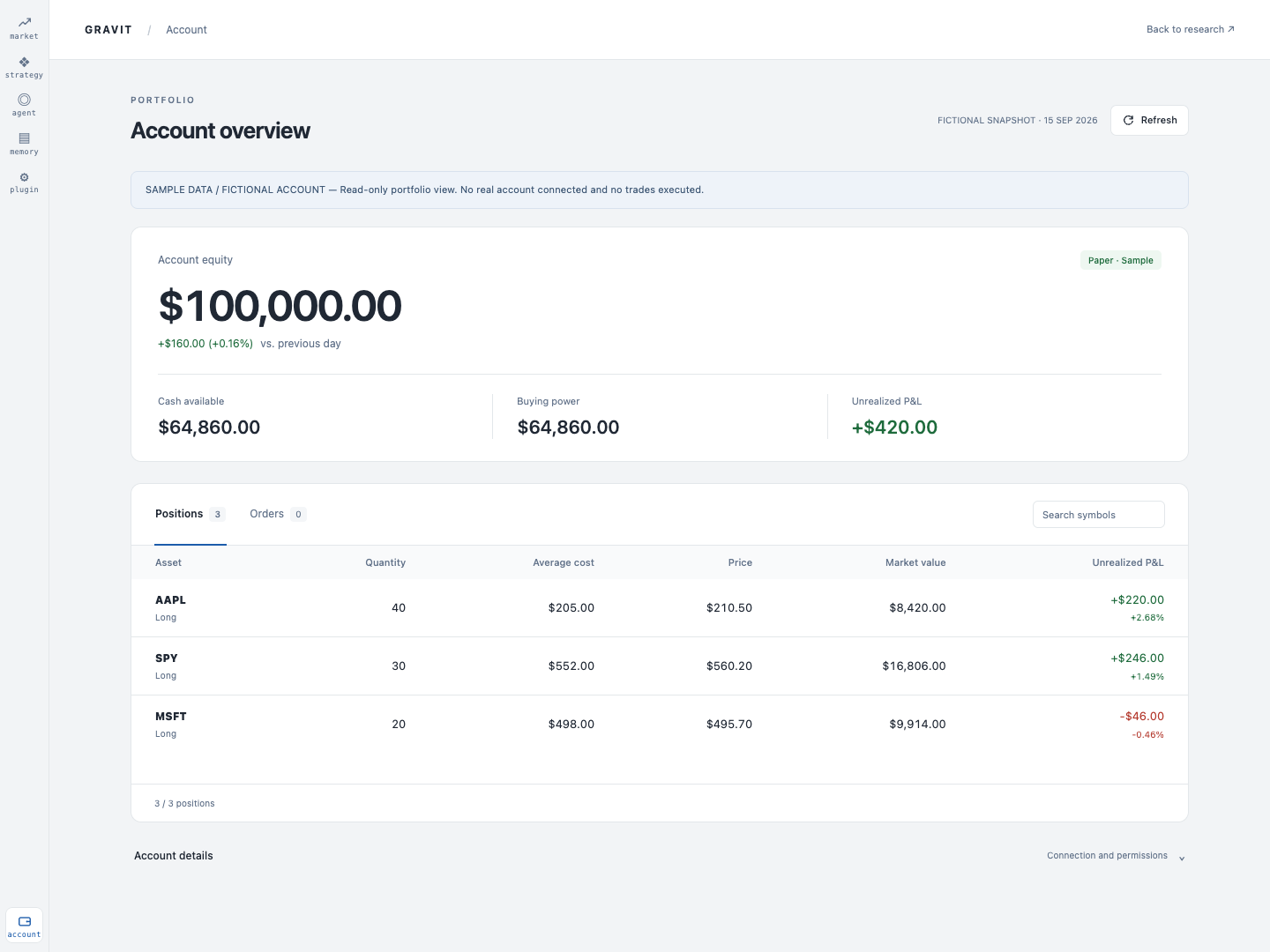Click the sample data notice banner

pos(660,190)
